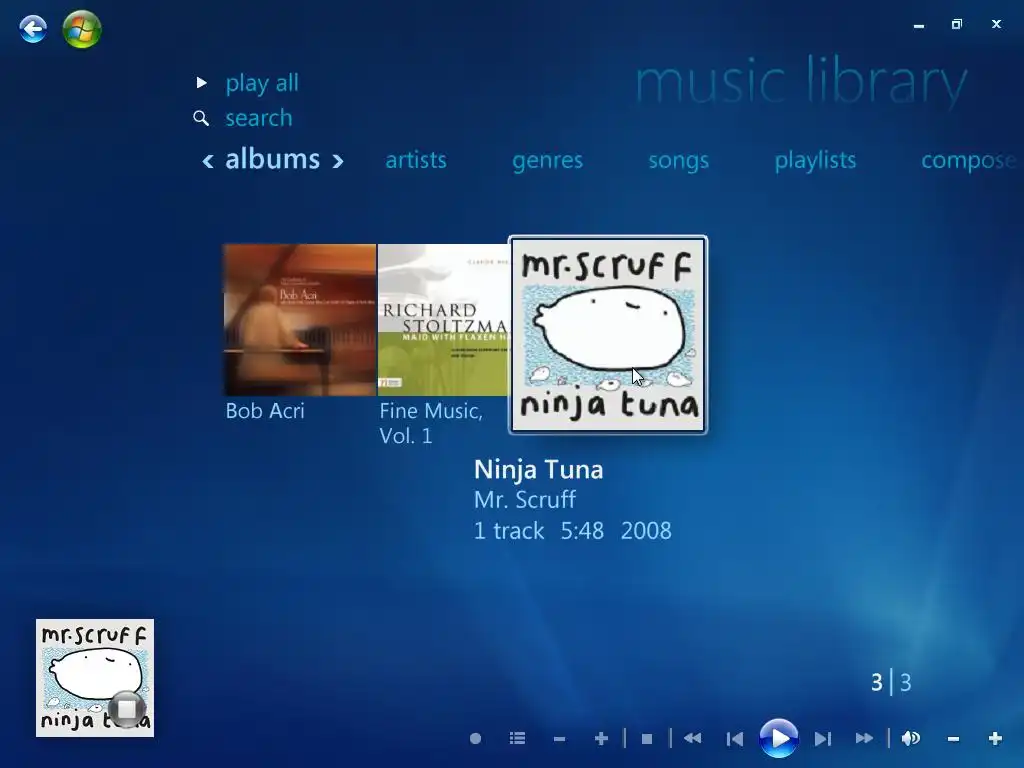The height and width of the screenshot is (768, 1024).
Task: Click the record button in transport bar
Action: click(x=475, y=739)
